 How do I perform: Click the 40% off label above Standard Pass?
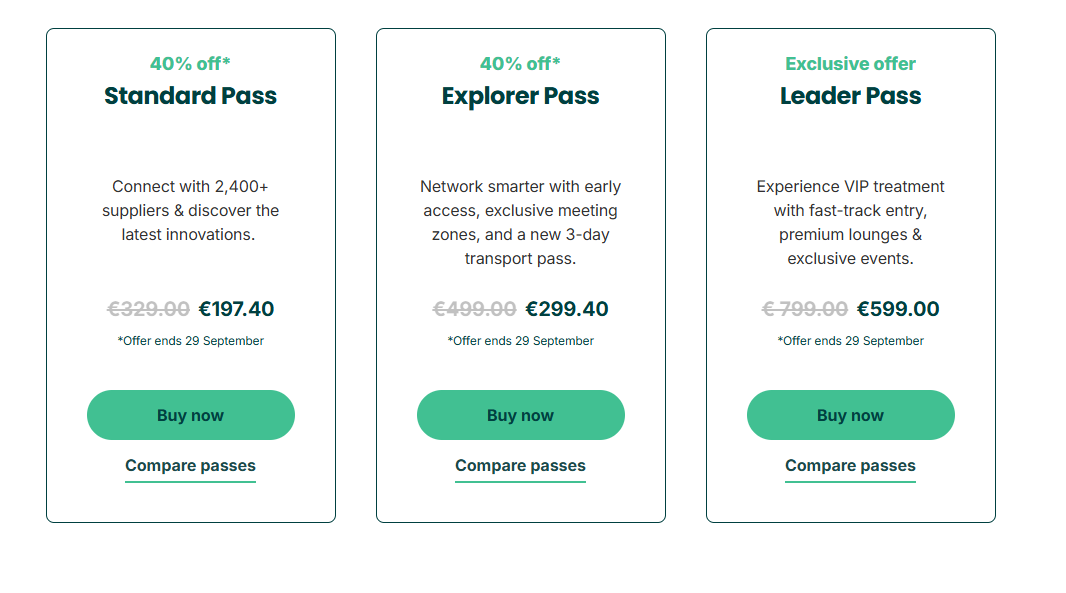pos(190,64)
